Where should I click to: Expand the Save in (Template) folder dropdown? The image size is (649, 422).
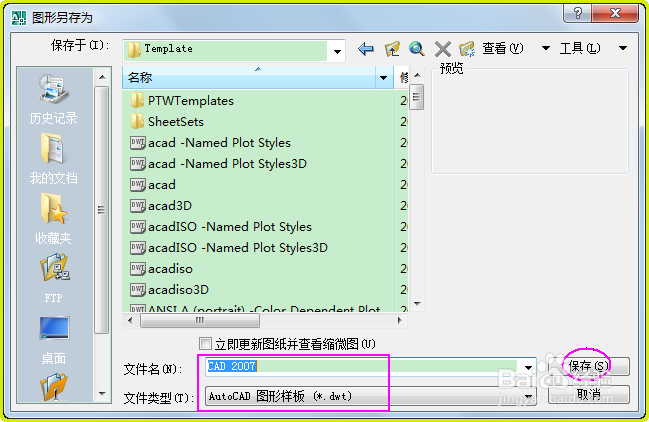pyautogui.click(x=337, y=51)
